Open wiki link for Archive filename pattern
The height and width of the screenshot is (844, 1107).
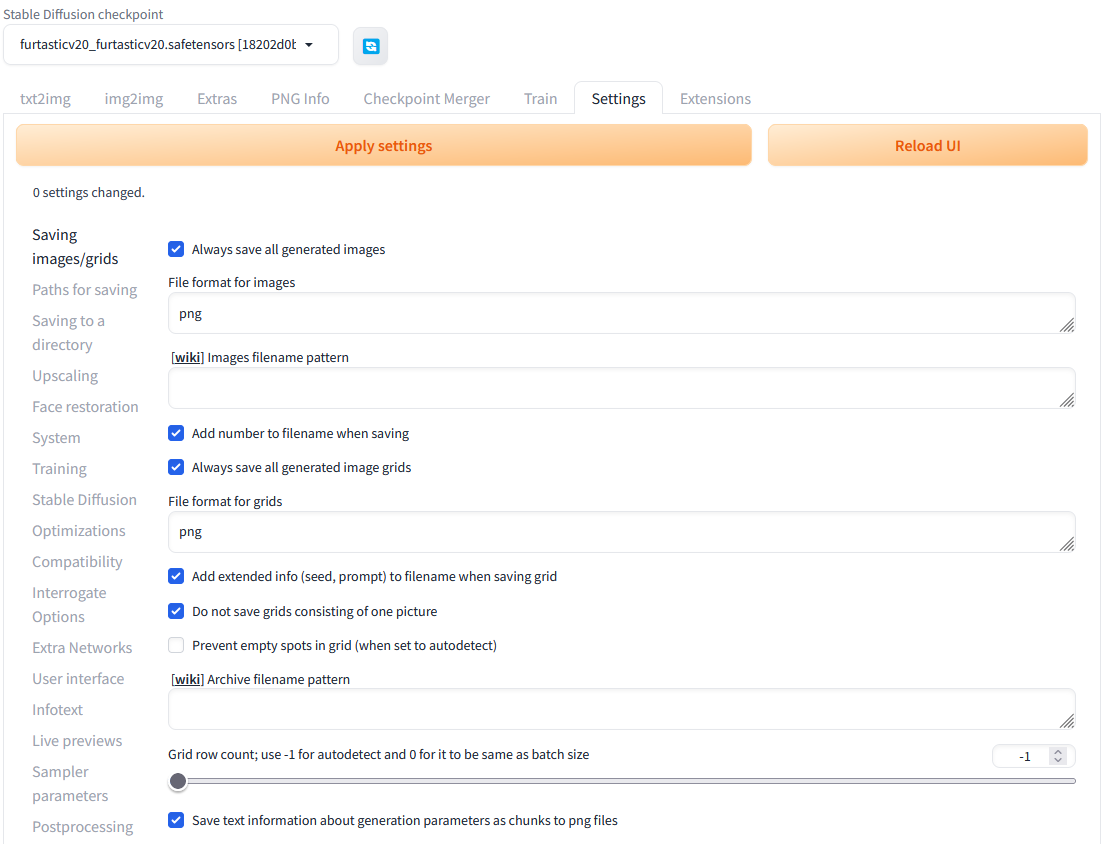click(188, 679)
